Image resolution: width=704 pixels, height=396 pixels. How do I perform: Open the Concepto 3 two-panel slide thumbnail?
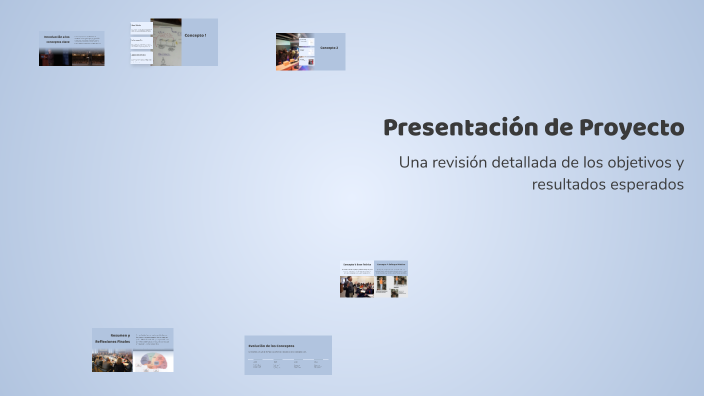pos(374,279)
